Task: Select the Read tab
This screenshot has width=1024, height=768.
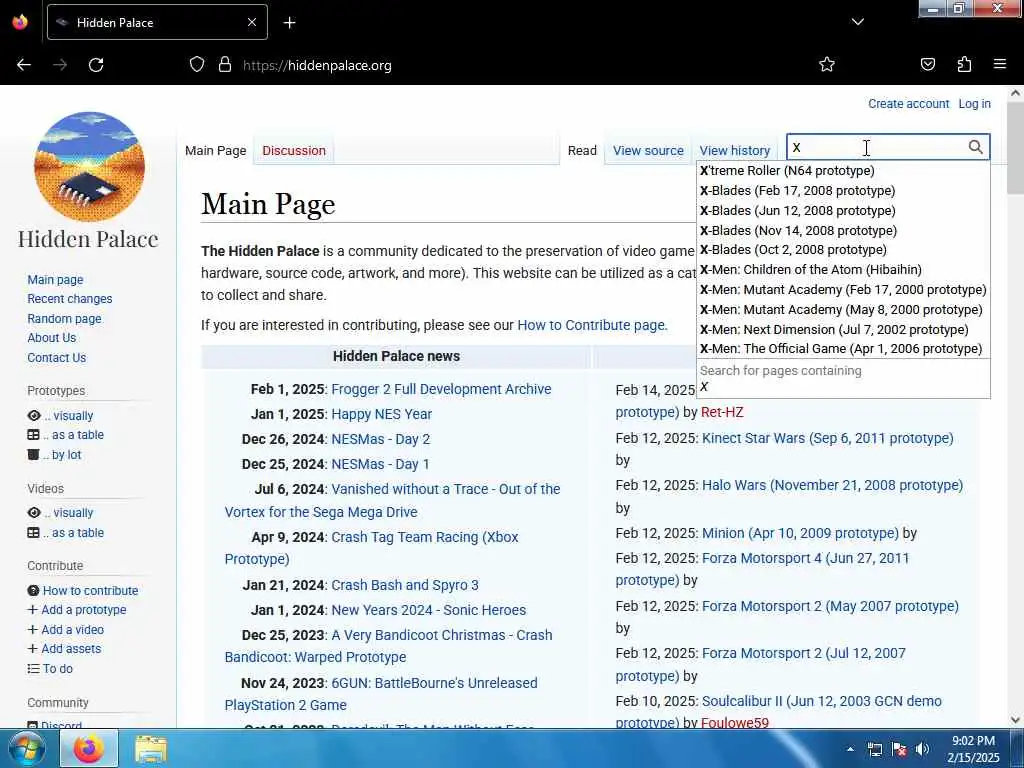Action: [582, 150]
